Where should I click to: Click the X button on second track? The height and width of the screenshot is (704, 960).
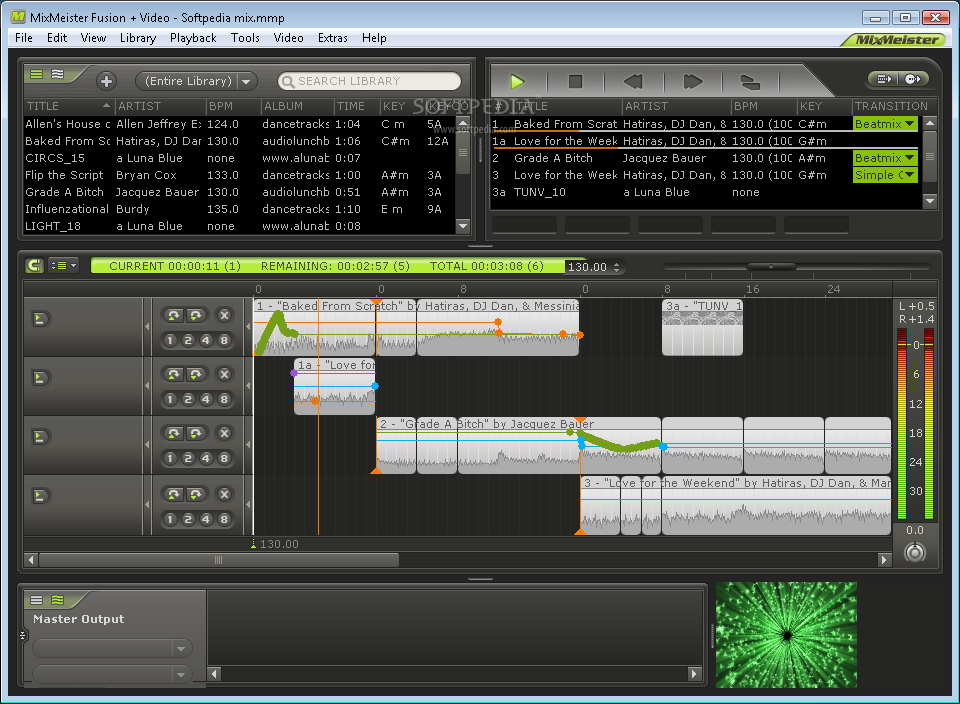tap(225, 374)
